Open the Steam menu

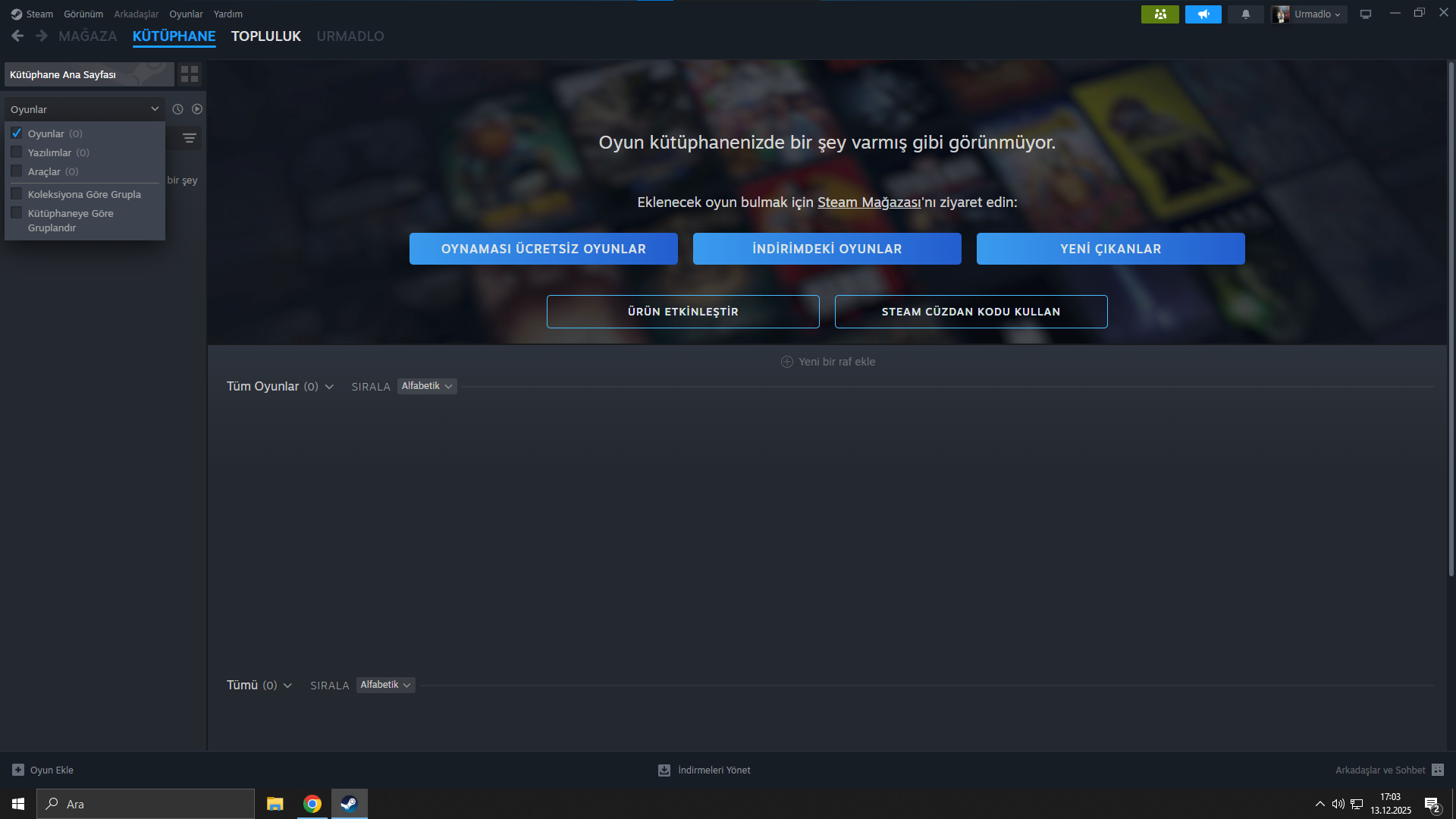tap(39, 14)
